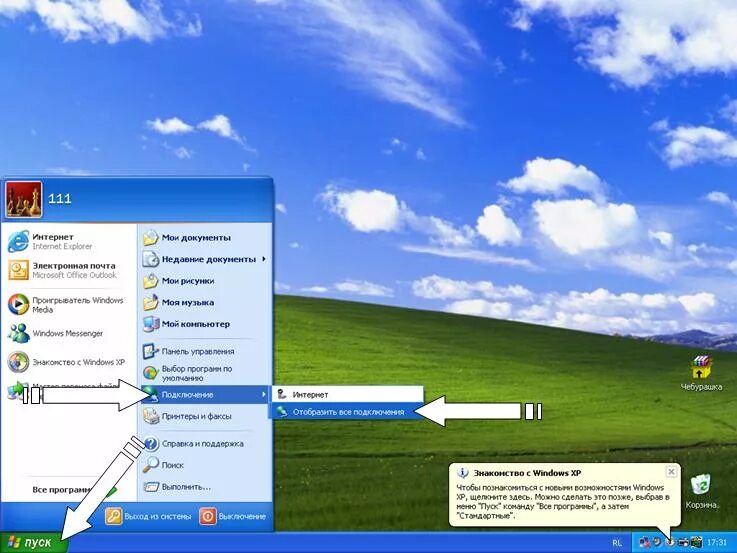
Task: Click the user name 111
Action: tap(60, 199)
